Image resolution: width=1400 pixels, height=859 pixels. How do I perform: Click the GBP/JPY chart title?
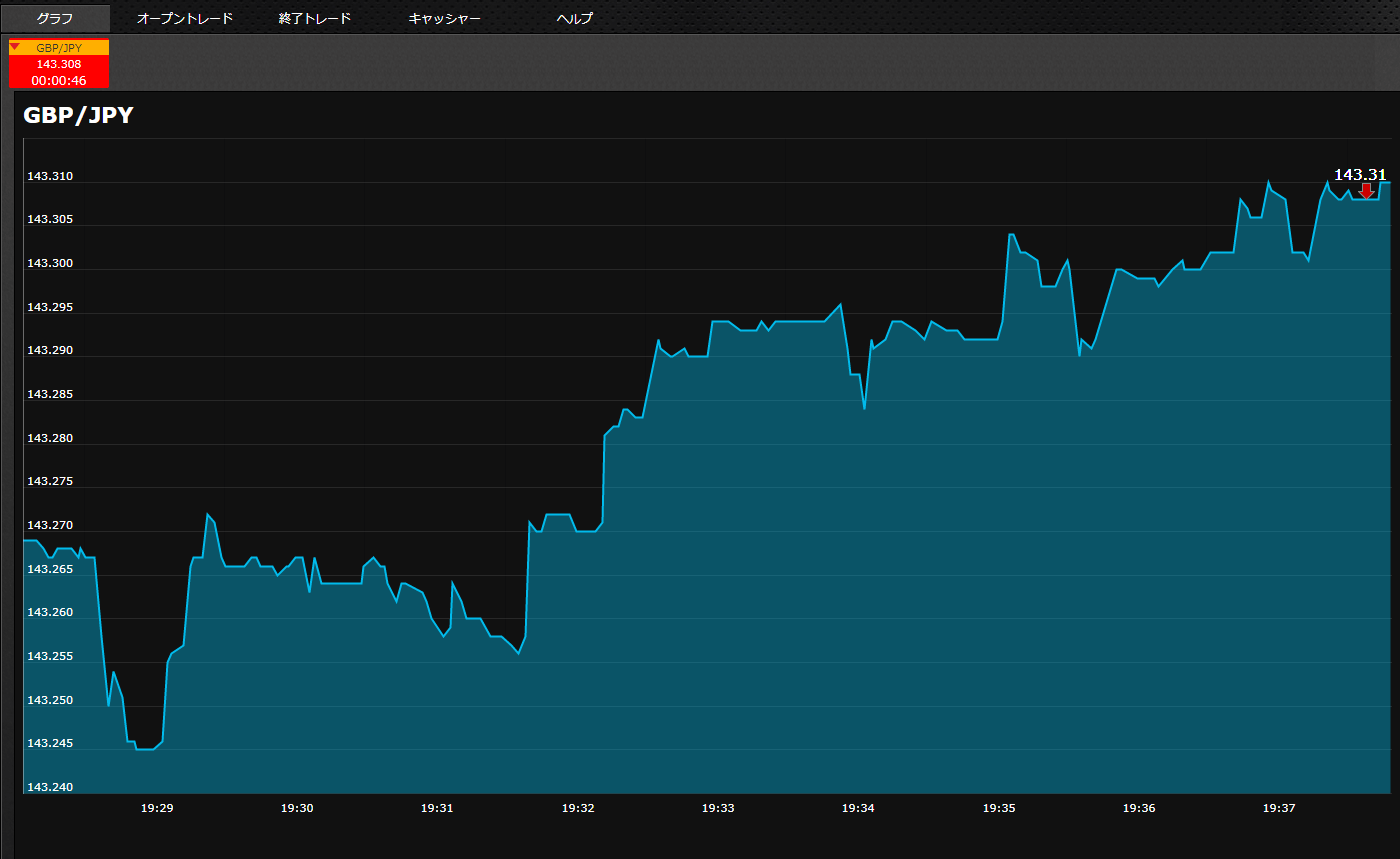pyautogui.click(x=78, y=115)
